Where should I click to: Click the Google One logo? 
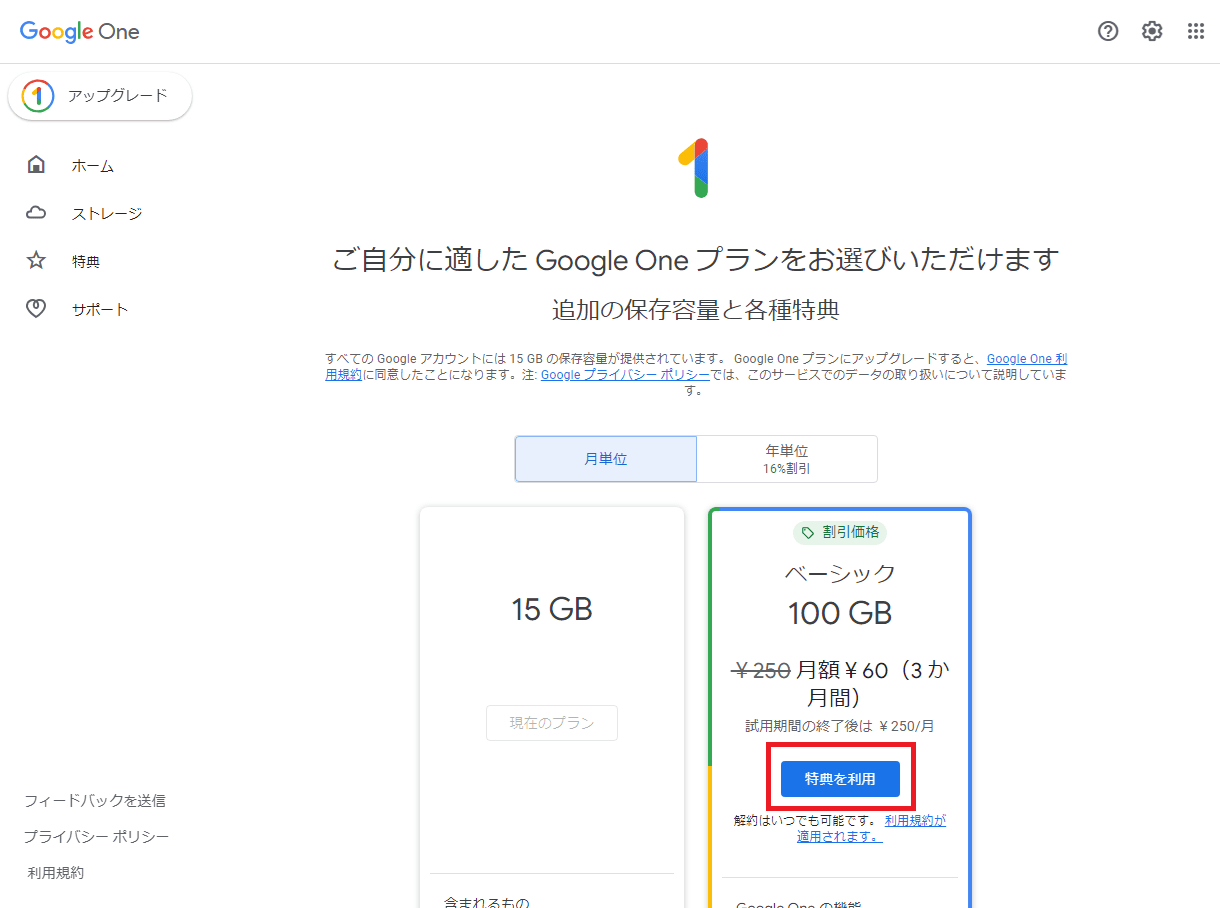coord(80,32)
